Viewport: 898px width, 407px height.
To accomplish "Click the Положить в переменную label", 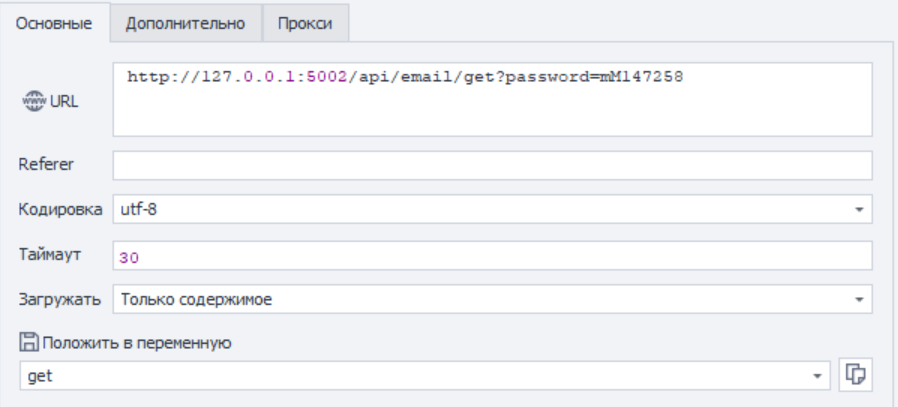I will (135, 343).
